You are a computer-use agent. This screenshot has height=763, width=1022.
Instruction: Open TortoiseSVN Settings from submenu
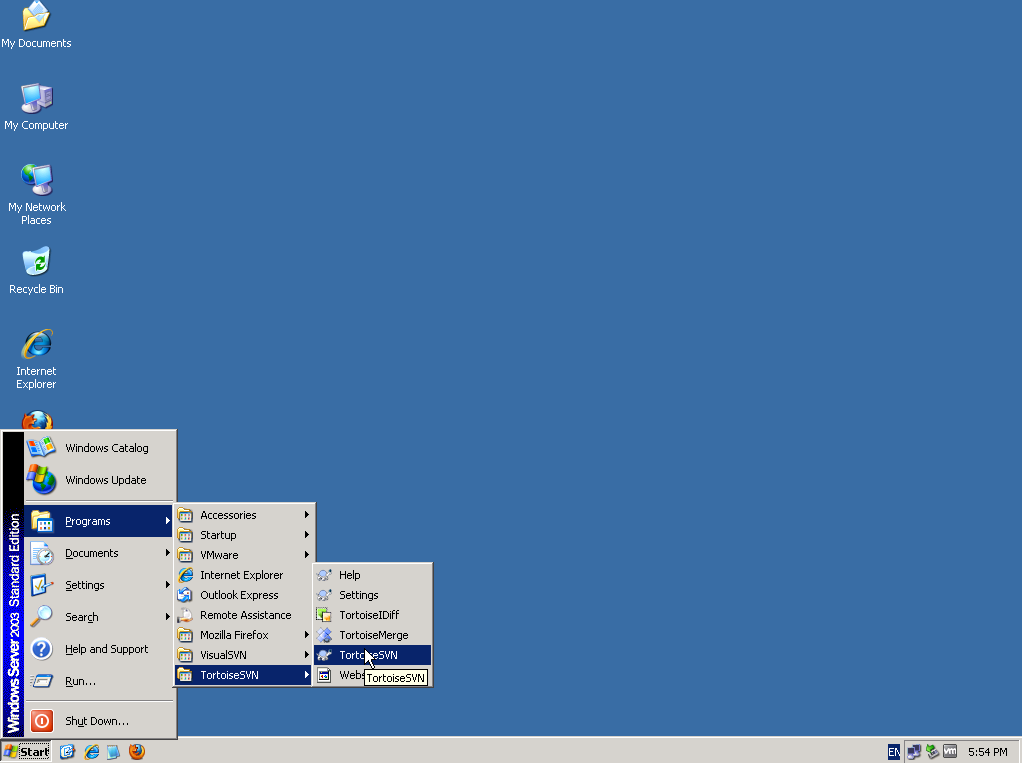pyautogui.click(x=373, y=595)
